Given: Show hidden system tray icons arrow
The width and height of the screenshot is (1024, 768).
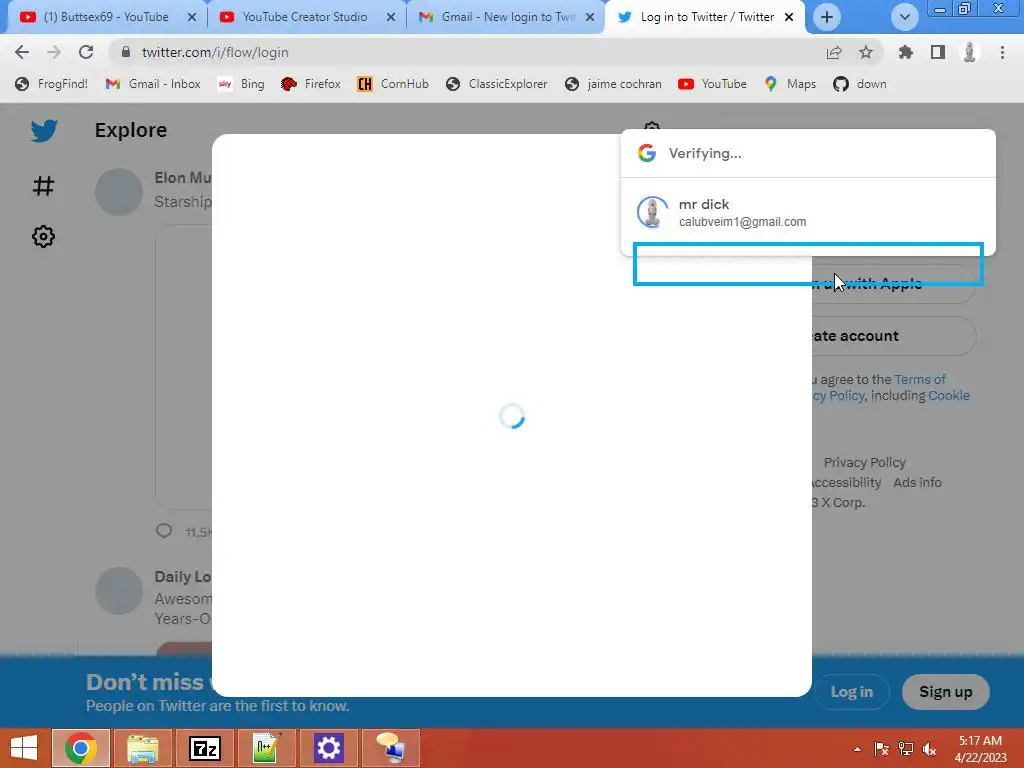Looking at the screenshot, I should pos(857,749).
